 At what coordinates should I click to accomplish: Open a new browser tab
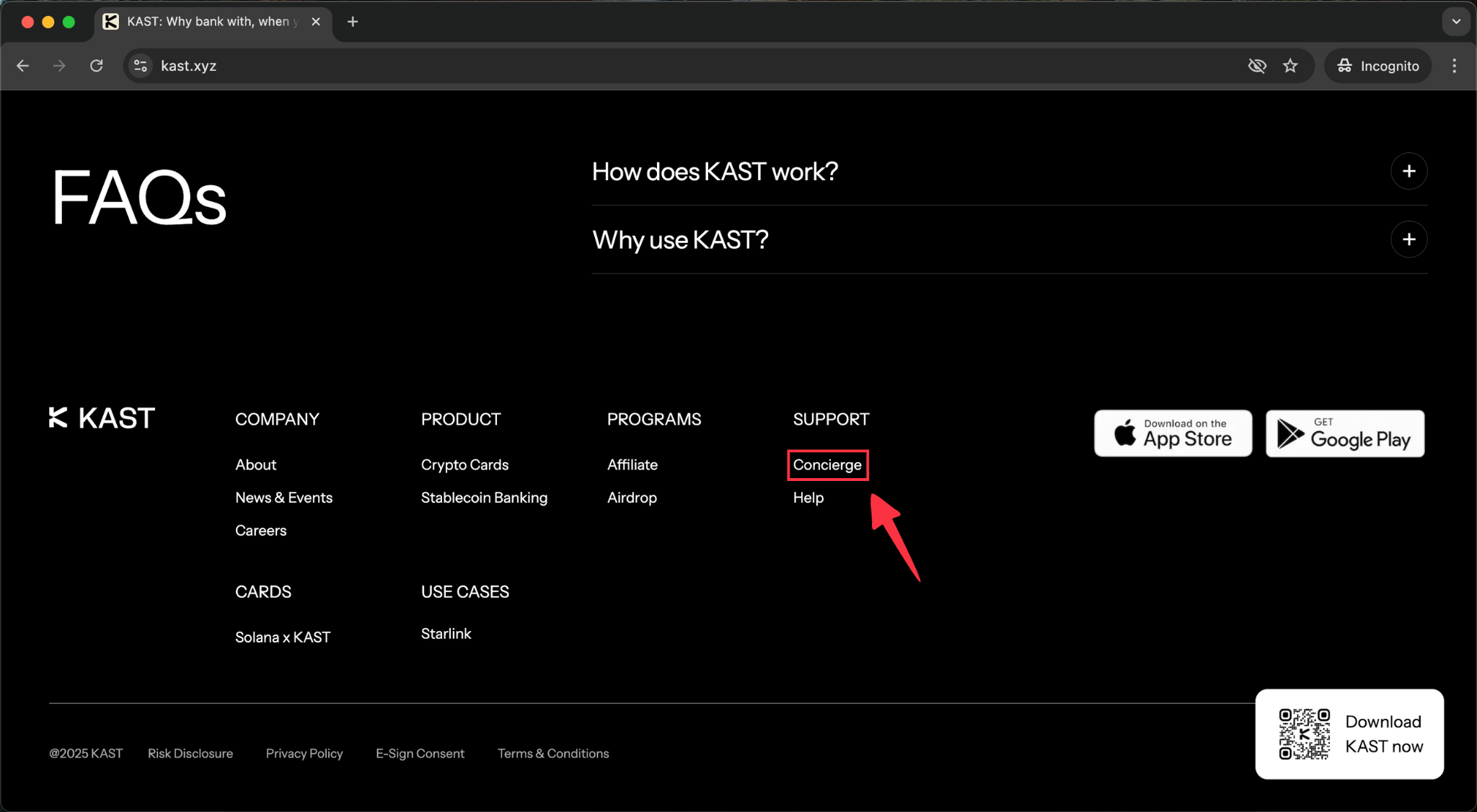coord(353,22)
